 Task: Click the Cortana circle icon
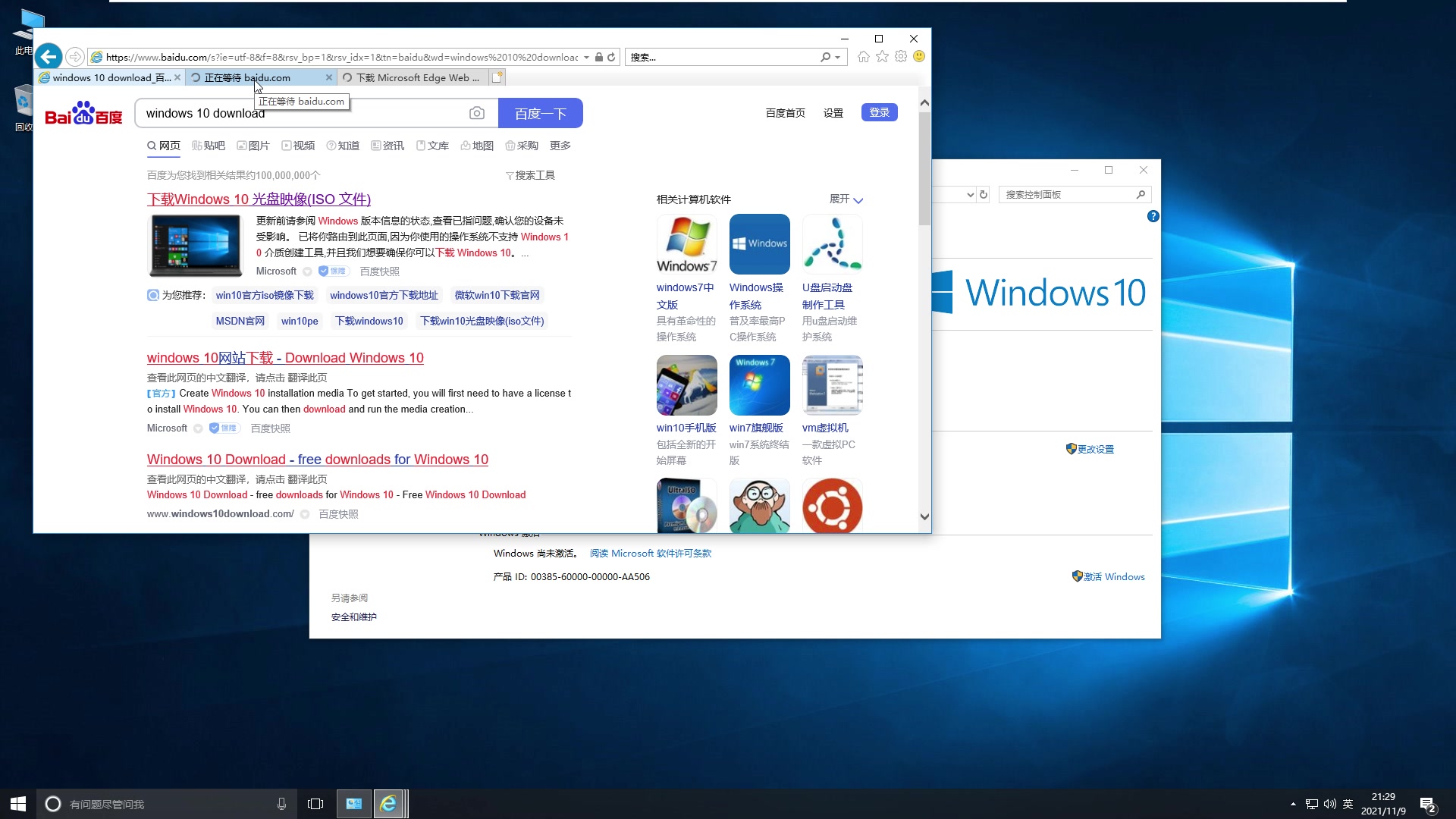[x=53, y=804]
